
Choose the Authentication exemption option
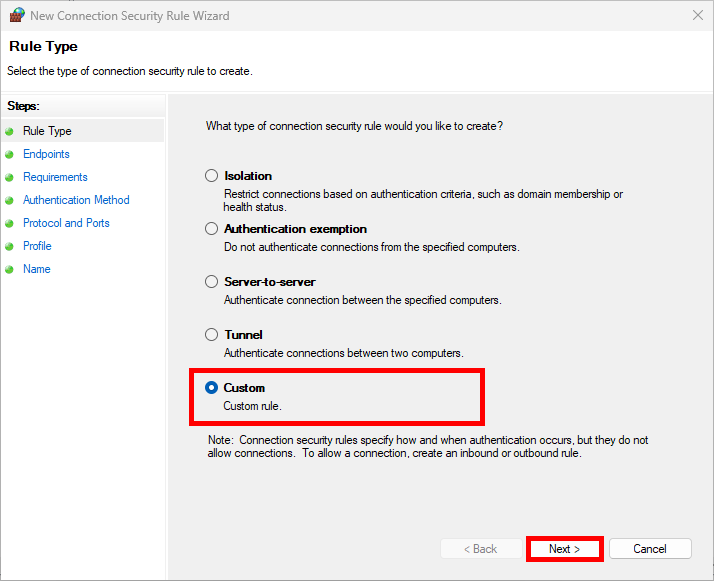click(x=211, y=229)
